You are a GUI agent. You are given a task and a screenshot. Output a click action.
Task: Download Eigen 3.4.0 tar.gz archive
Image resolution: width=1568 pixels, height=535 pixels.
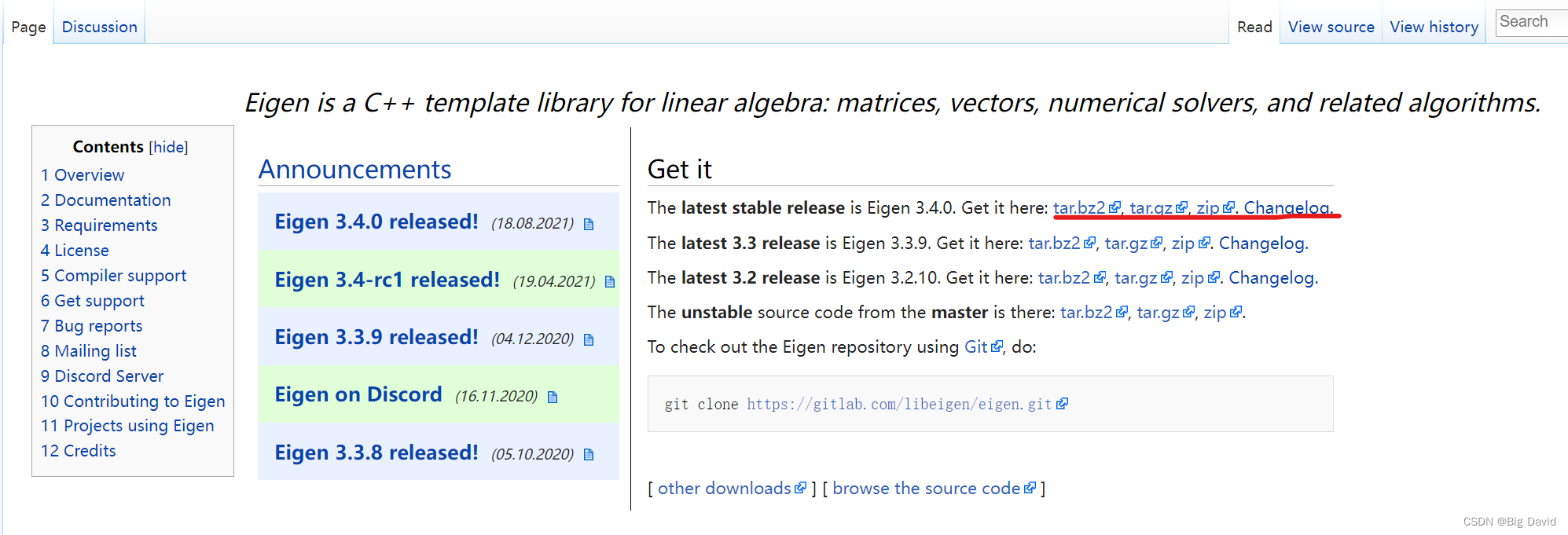[1158, 207]
